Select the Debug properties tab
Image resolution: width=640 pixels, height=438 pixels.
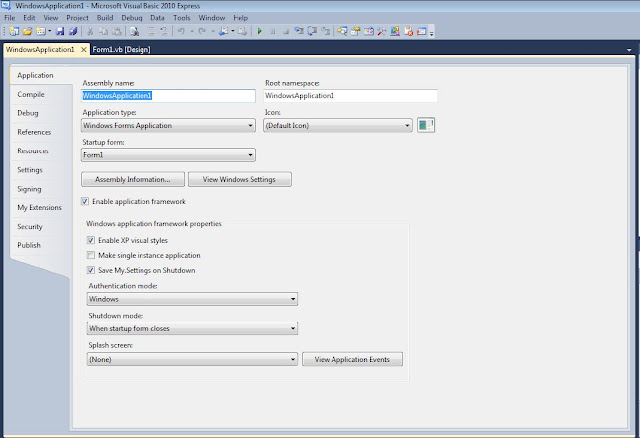point(28,113)
